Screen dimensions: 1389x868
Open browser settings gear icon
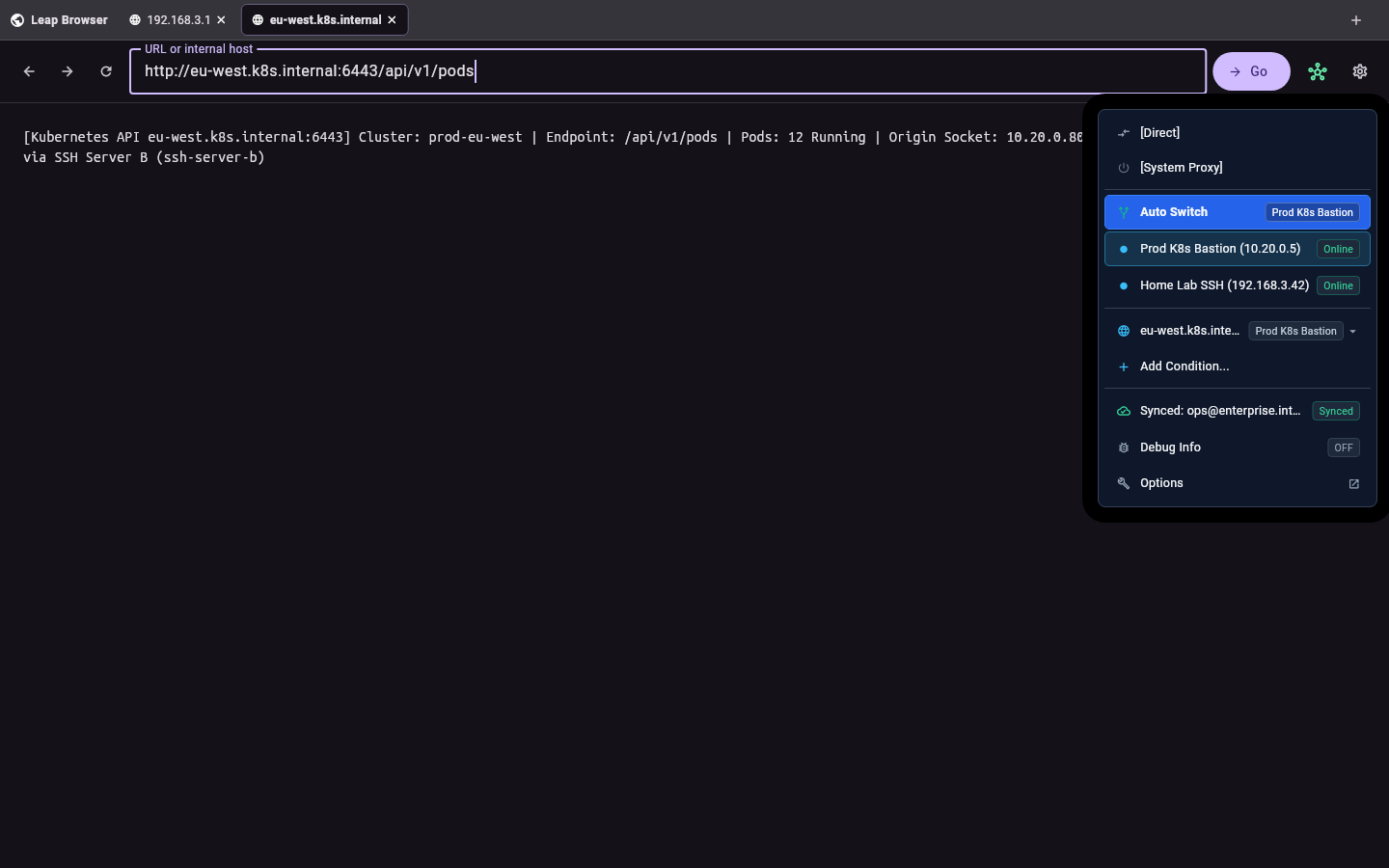[1360, 71]
